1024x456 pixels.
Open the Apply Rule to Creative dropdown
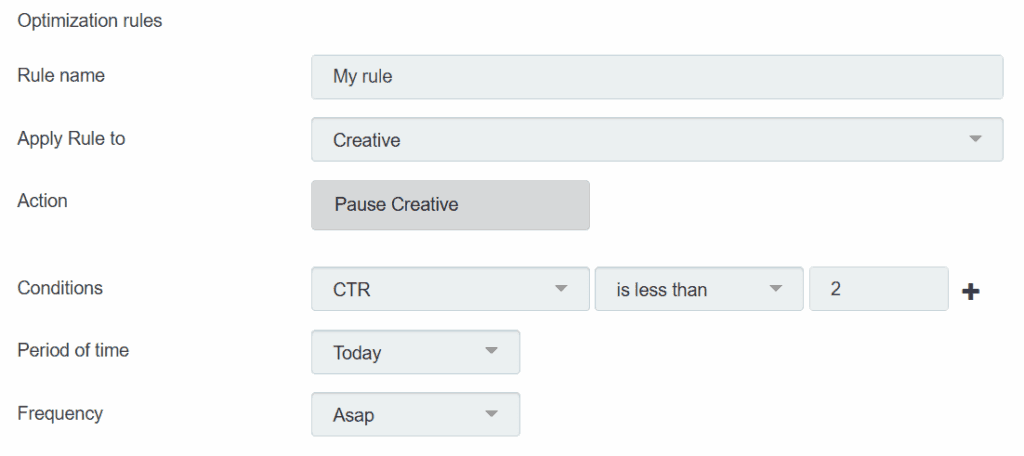656,140
